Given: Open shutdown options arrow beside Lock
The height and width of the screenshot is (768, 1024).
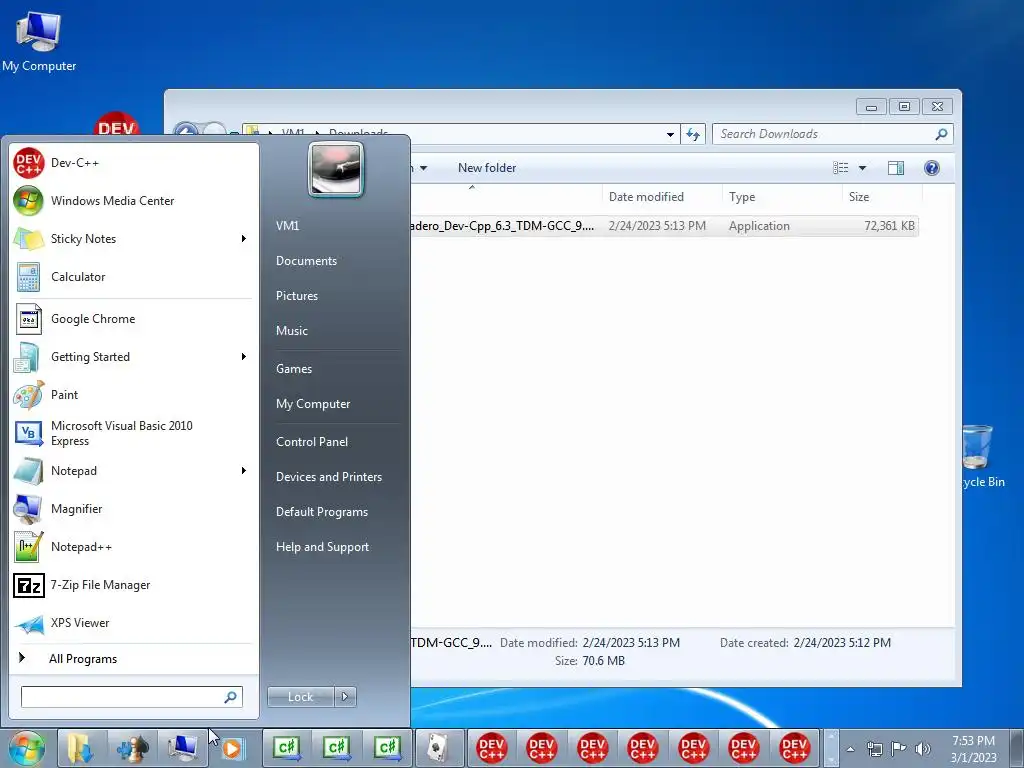Looking at the screenshot, I should [x=345, y=697].
